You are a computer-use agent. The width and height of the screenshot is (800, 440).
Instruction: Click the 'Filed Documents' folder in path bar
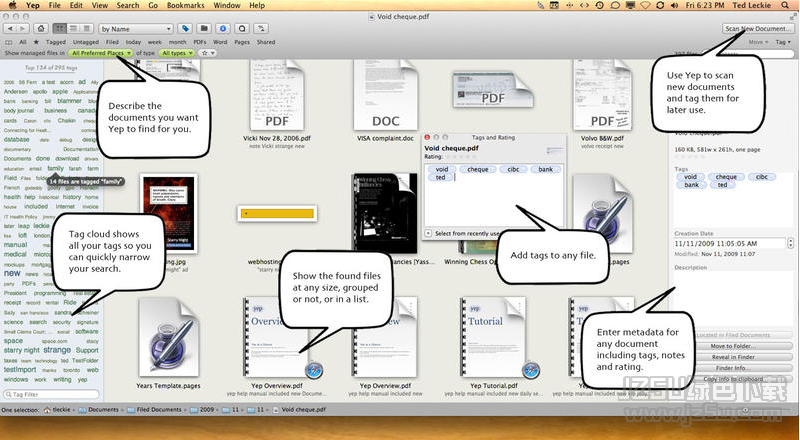(x=154, y=409)
